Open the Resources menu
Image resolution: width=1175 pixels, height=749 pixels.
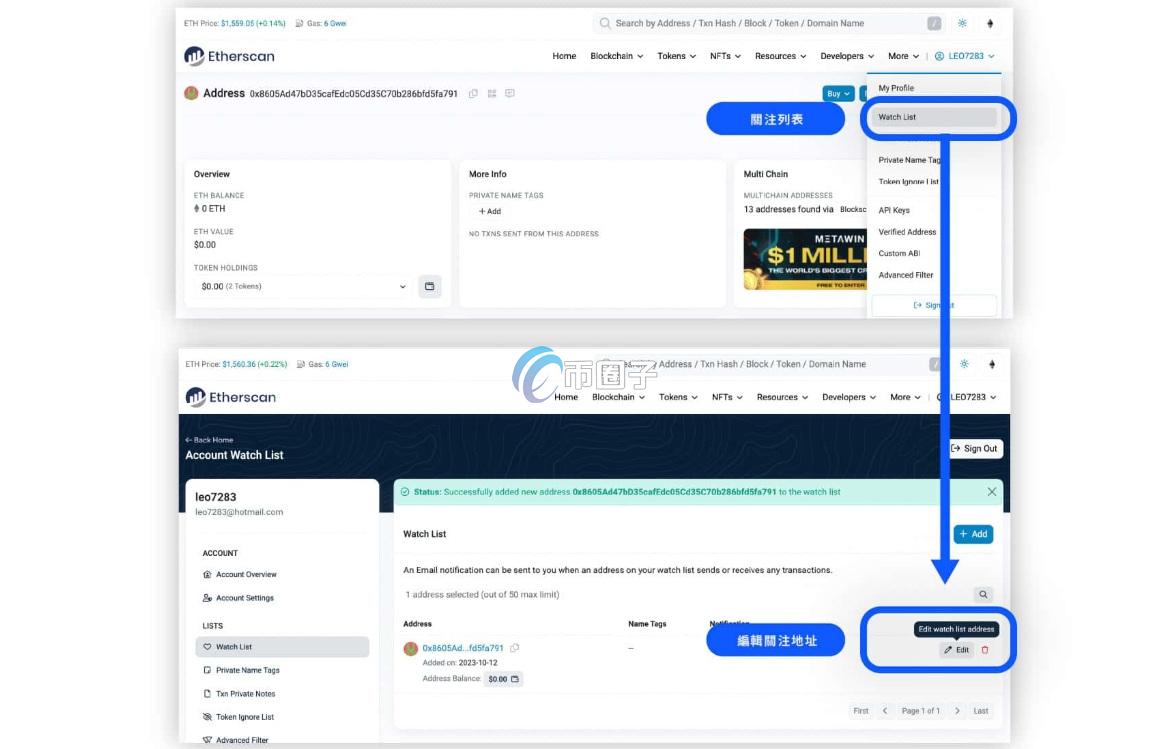pos(780,56)
